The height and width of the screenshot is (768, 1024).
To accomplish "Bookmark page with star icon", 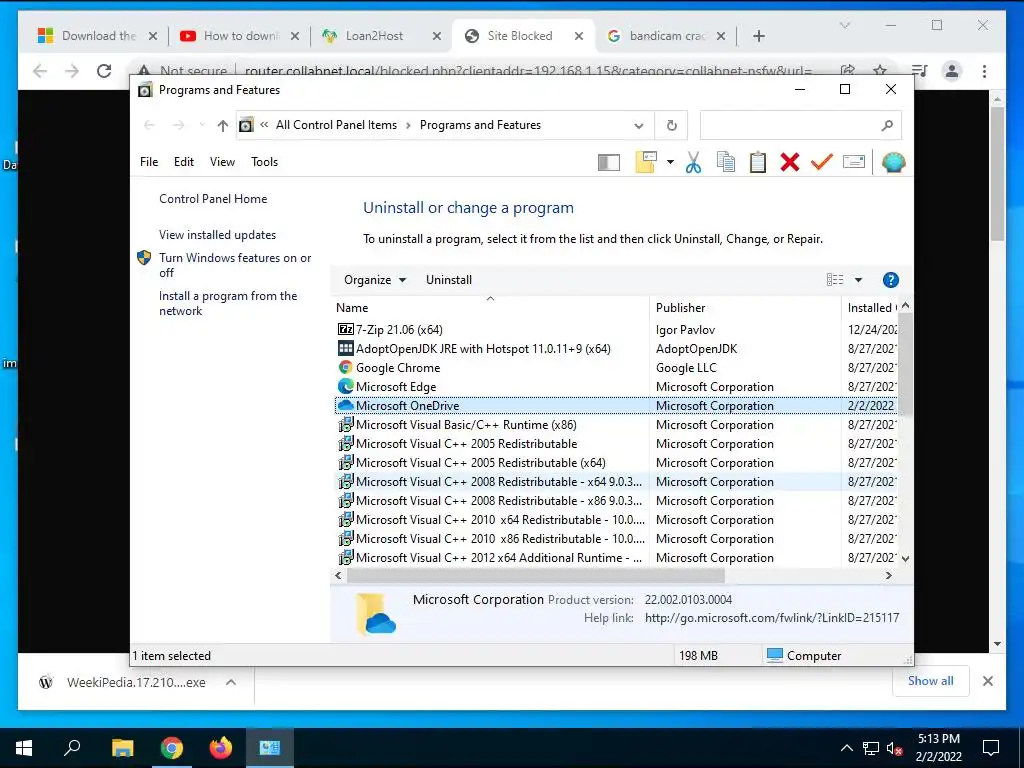I will coord(880,70).
